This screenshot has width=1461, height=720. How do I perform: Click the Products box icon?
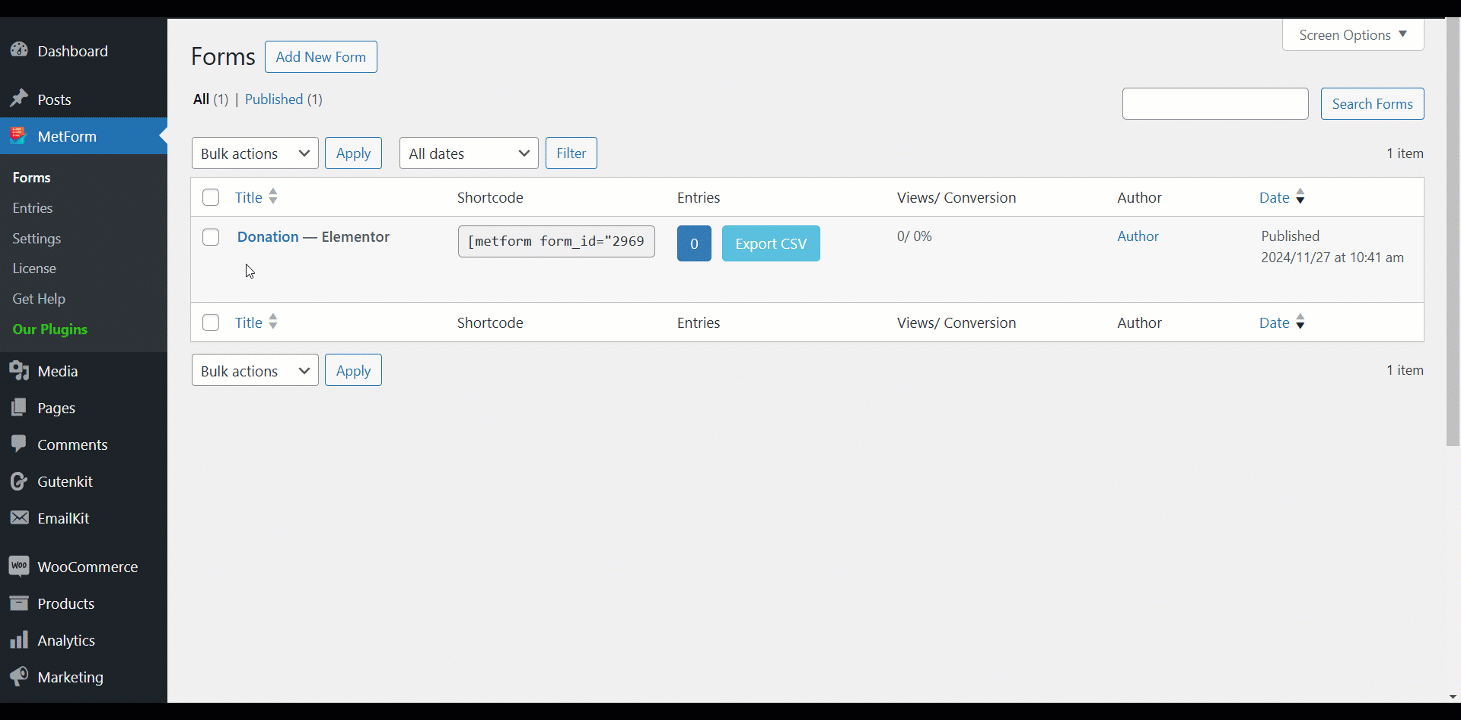tap(19, 603)
